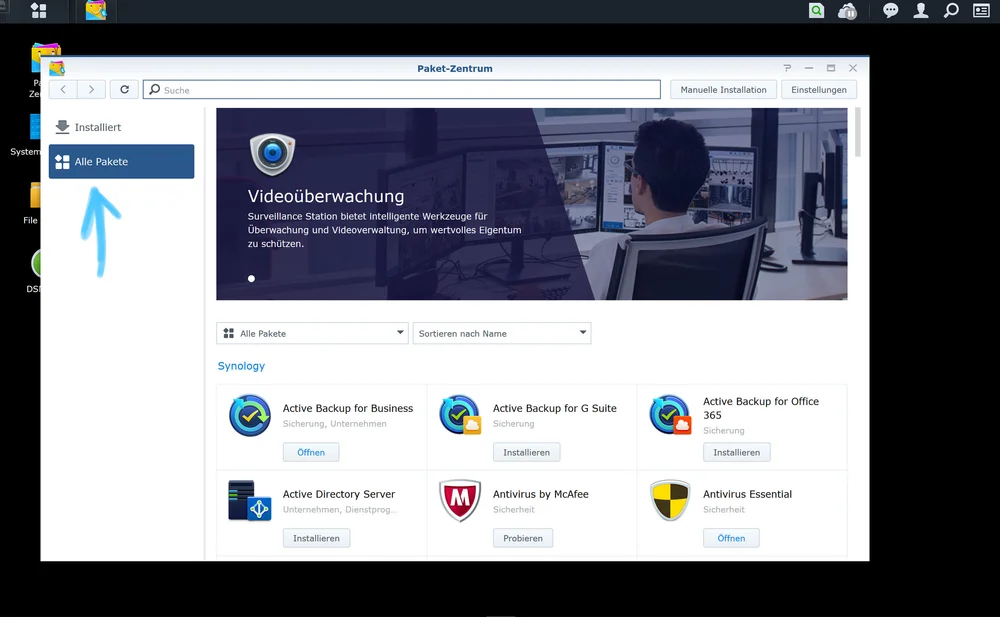Try Antivirus by McAfee with Probieren
The width and height of the screenshot is (1000, 617).
pyautogui.click(x=523, y=538)
